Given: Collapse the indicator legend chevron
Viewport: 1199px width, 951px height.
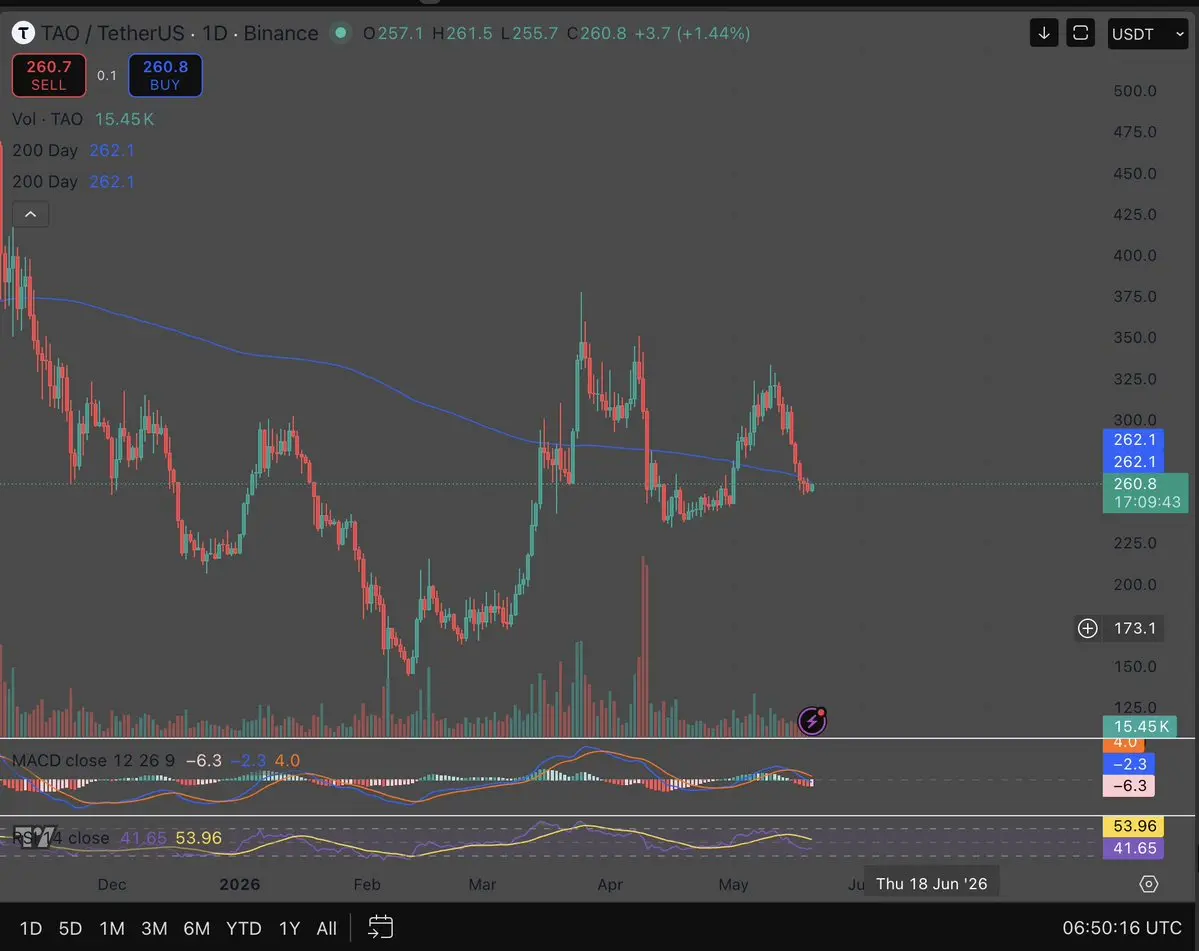Looking at the screenshot, I should (x=31, y=214).
